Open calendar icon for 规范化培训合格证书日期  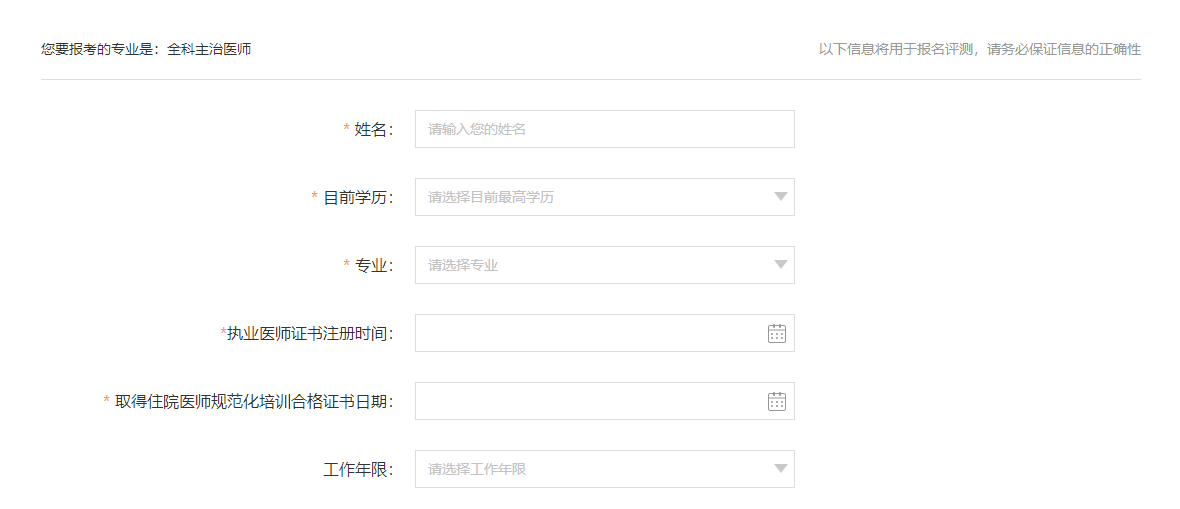(x=777, y=401)
